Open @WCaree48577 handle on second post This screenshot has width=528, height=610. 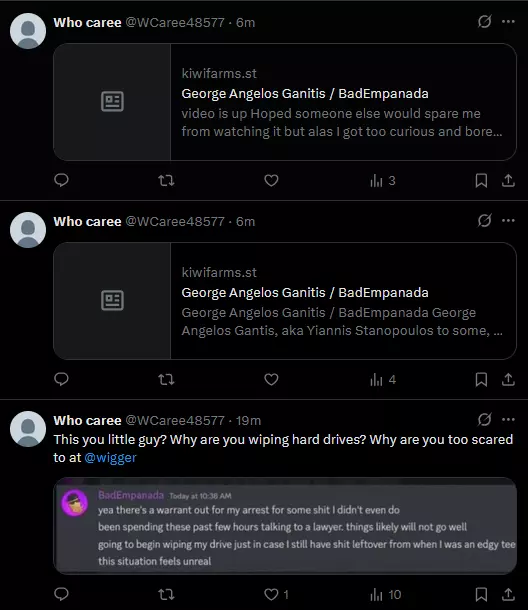point(175,221)
